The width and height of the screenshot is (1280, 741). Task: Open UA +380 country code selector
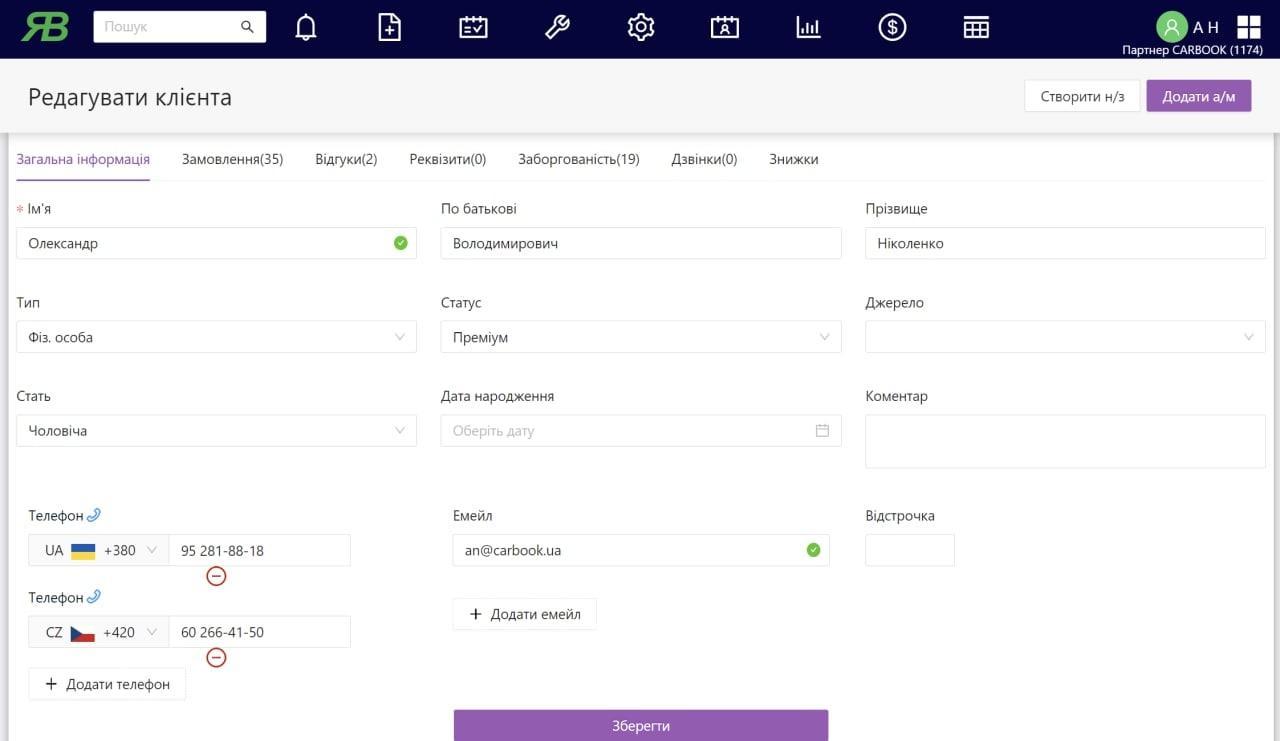tap(100, 550)
